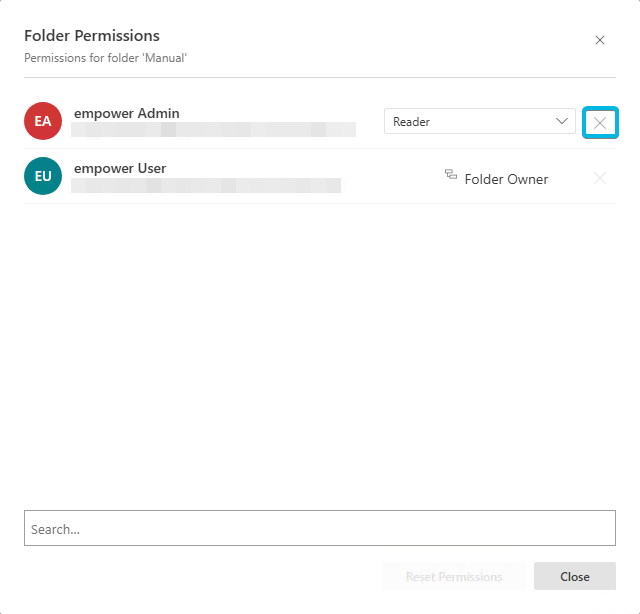Click the "Permissions for folder 'Manual'" subtitle
The width and height of the screenshot is (640, 614).
[x=105, y=58]
